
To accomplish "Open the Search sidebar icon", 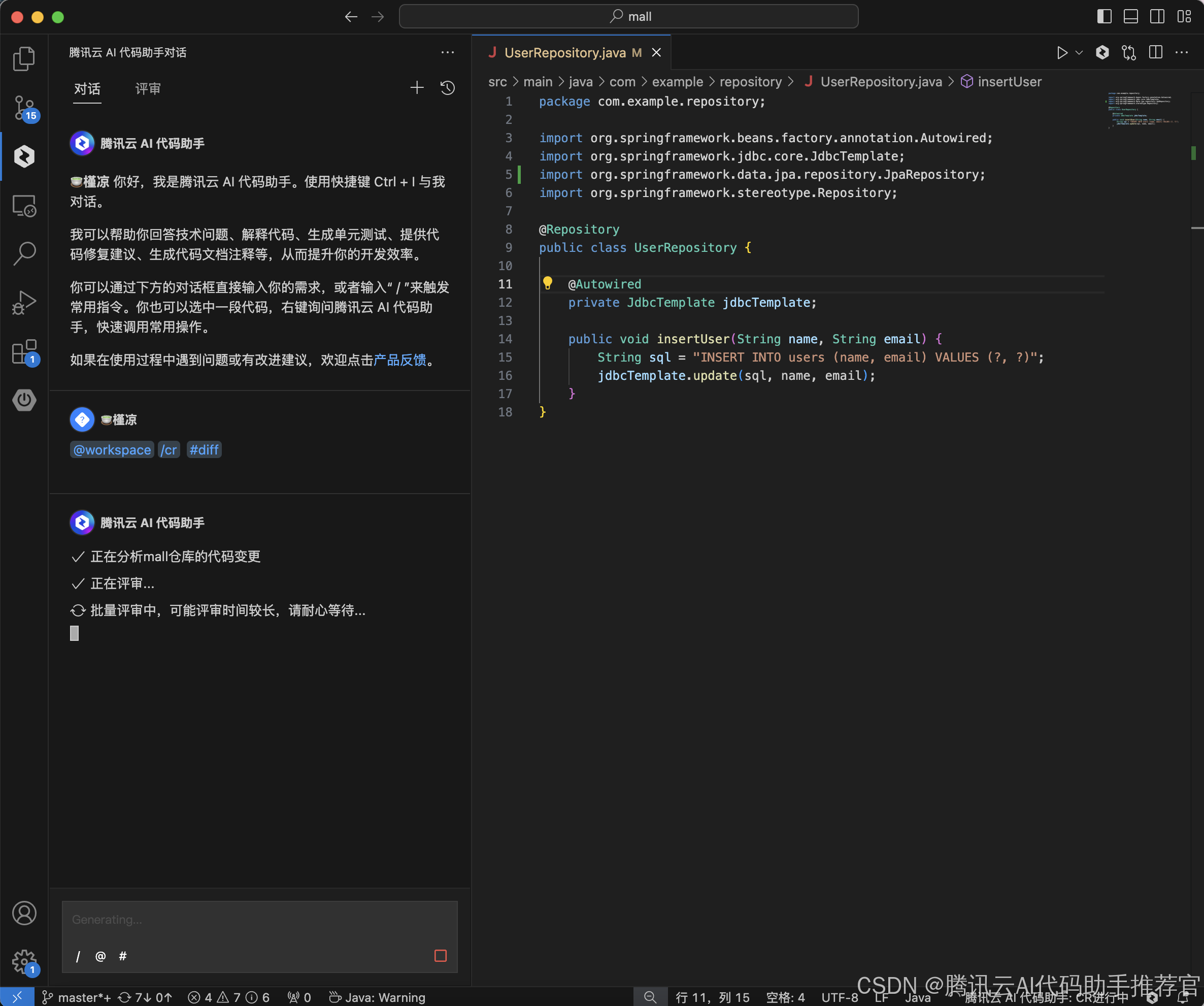I will tap(23, 253).
